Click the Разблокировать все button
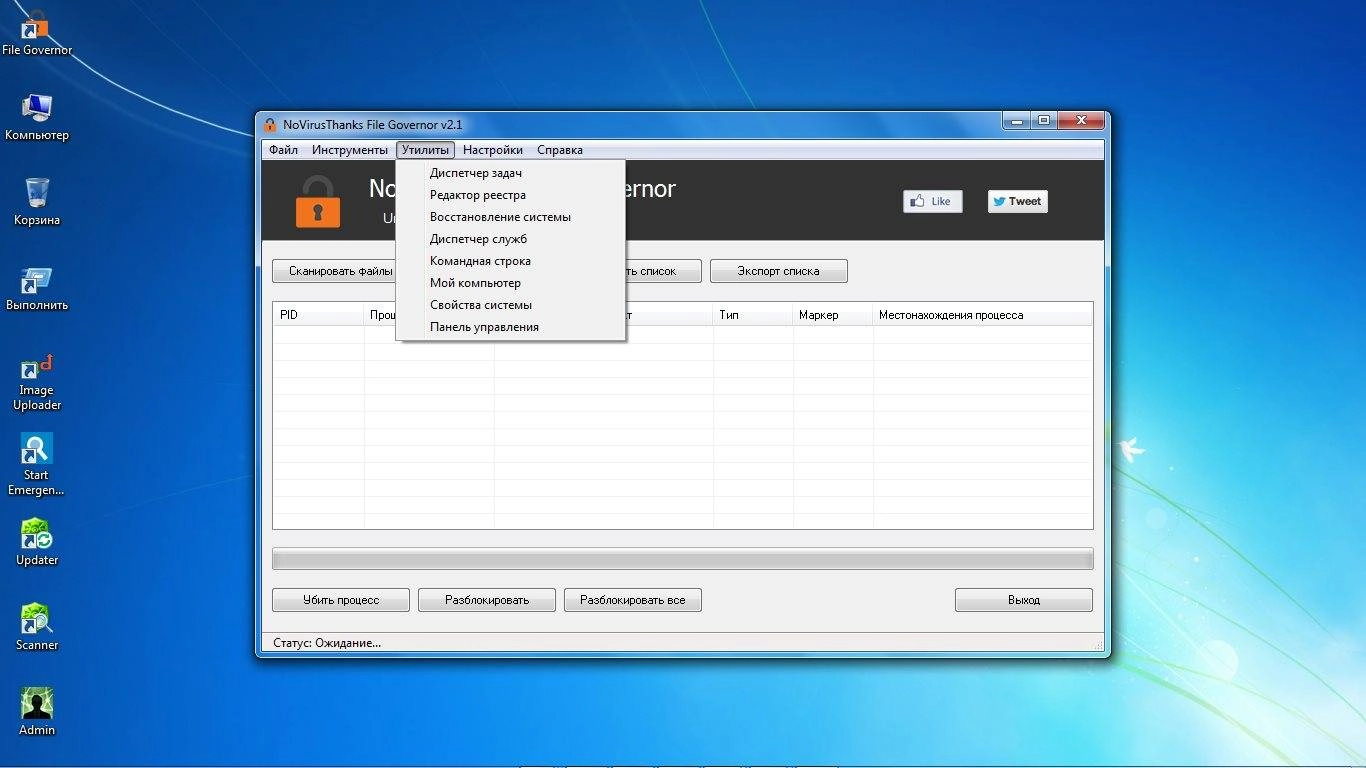1366x768 pixels. [x=633, y=600]
